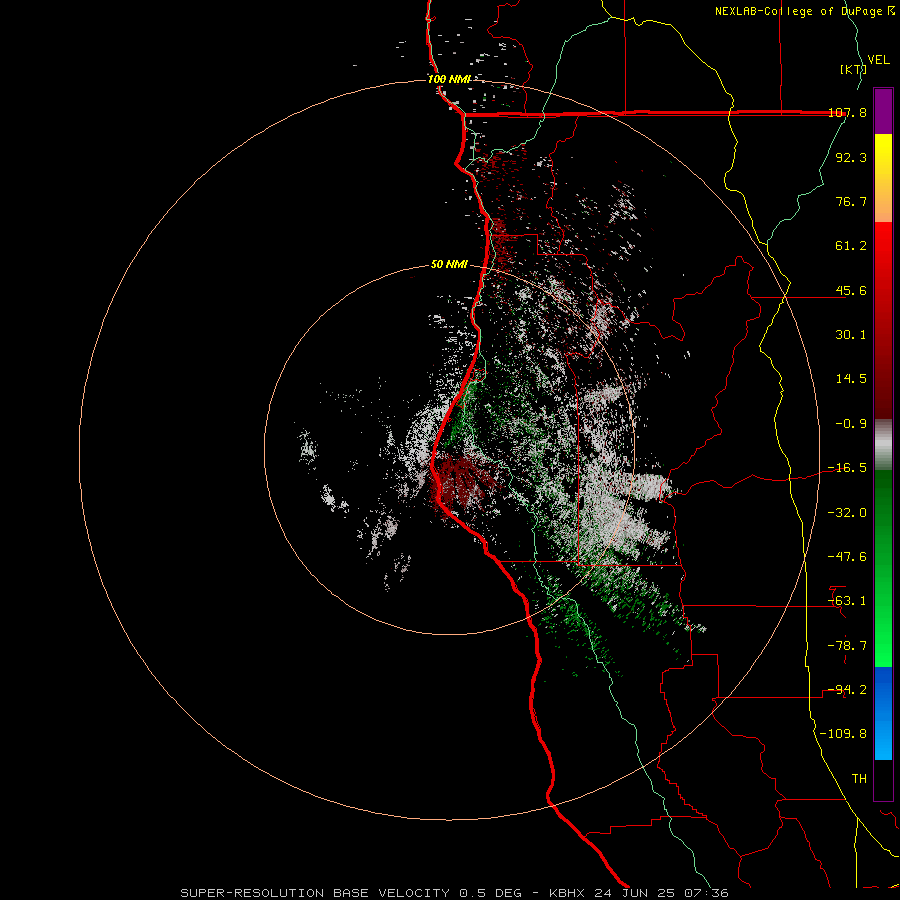Click the 100 NMI range ring label
The image size is (900, 900).
(449, 79)
